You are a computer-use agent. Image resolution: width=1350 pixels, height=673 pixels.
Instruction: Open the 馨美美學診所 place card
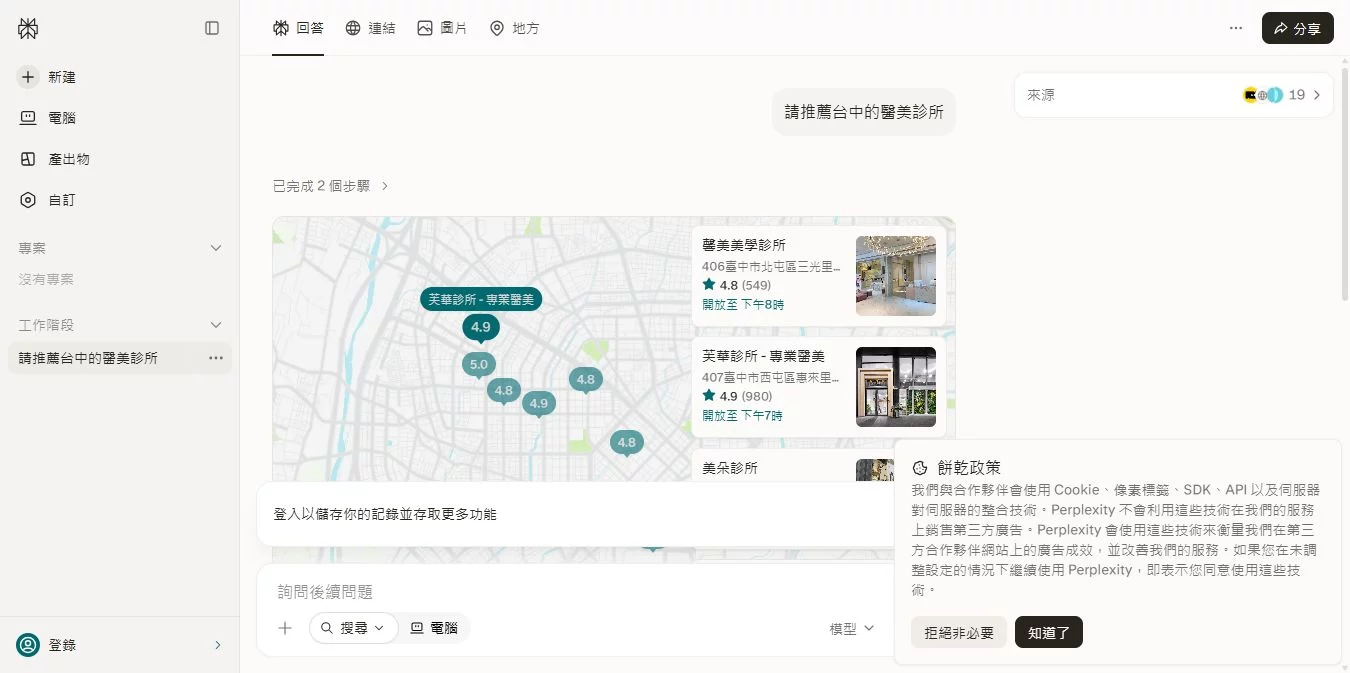click(x=819, y=276)
